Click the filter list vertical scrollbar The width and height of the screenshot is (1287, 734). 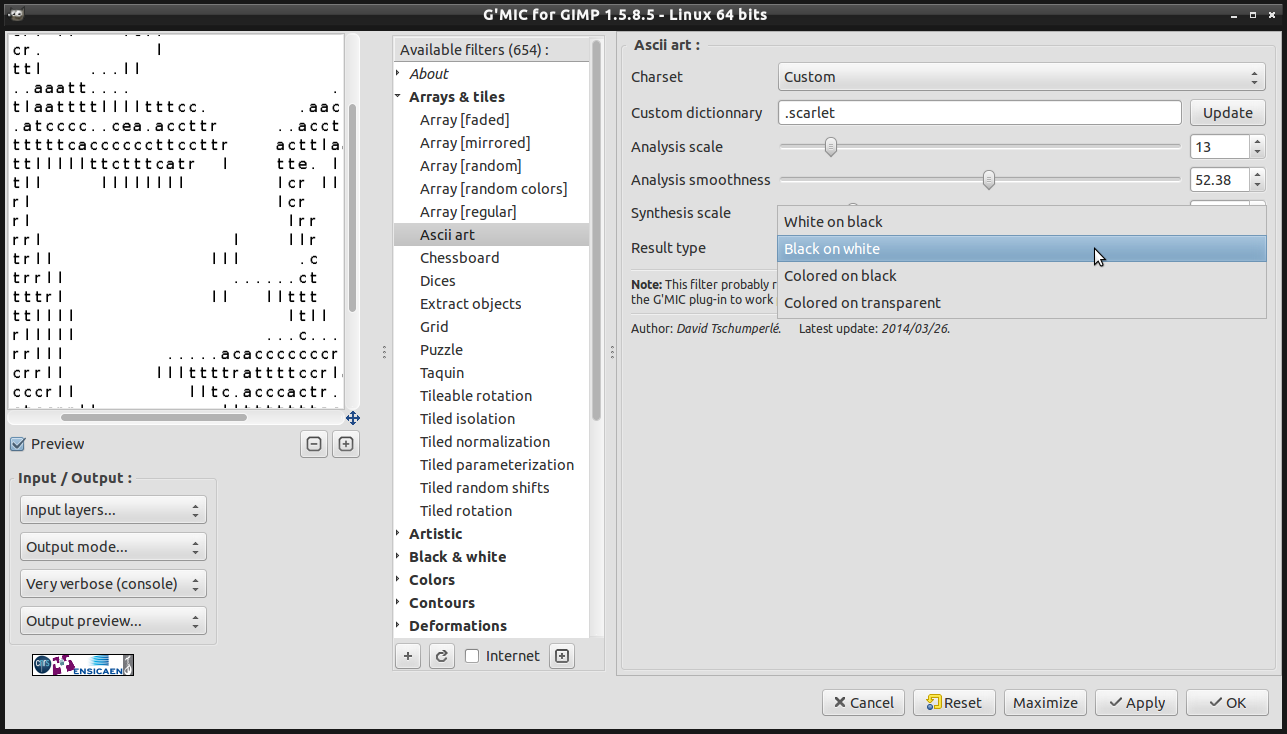[x=597, y=230]
